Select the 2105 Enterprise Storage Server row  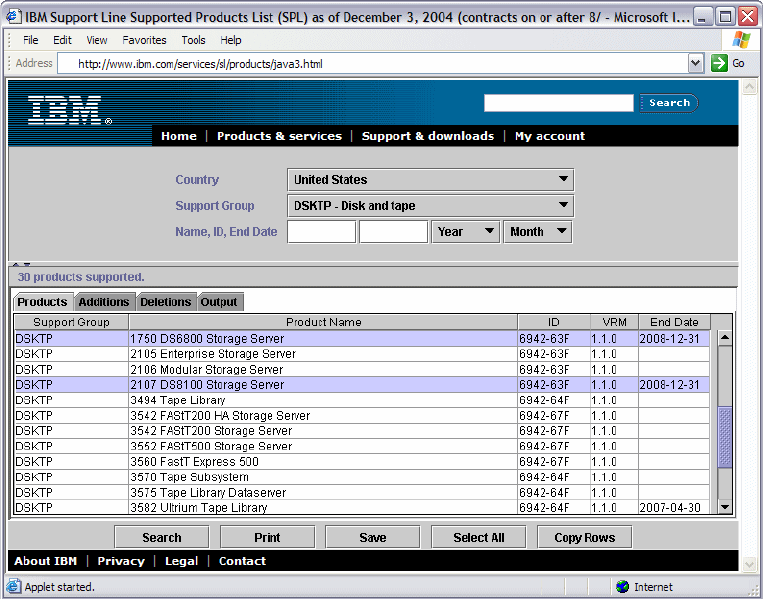tap(362, 354)
